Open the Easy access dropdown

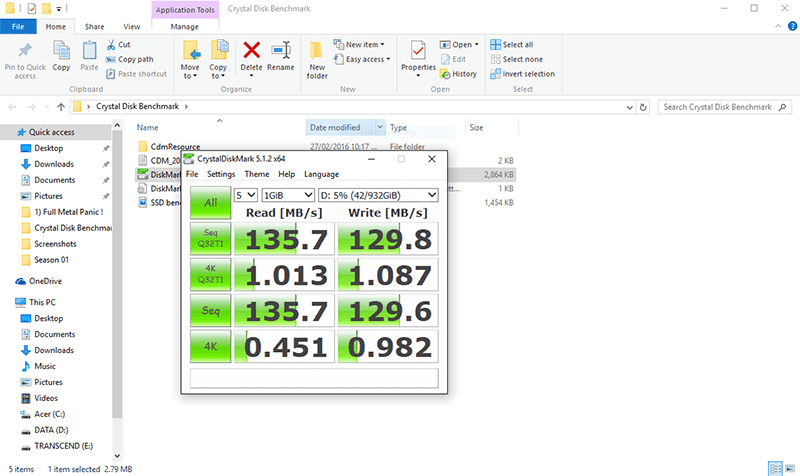click(x=363, y=59)
